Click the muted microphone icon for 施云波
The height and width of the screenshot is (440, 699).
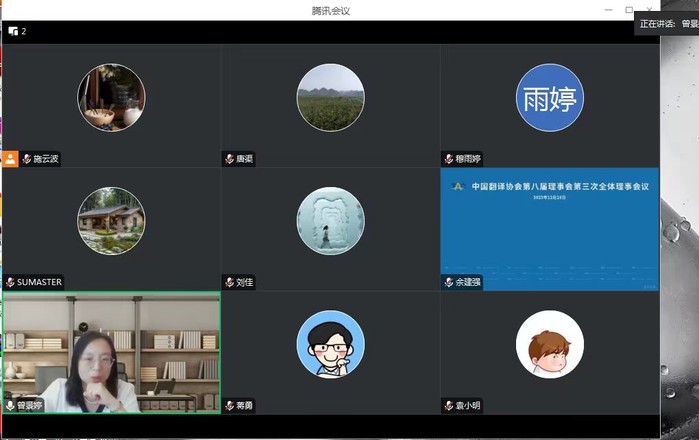click(26, 159)
